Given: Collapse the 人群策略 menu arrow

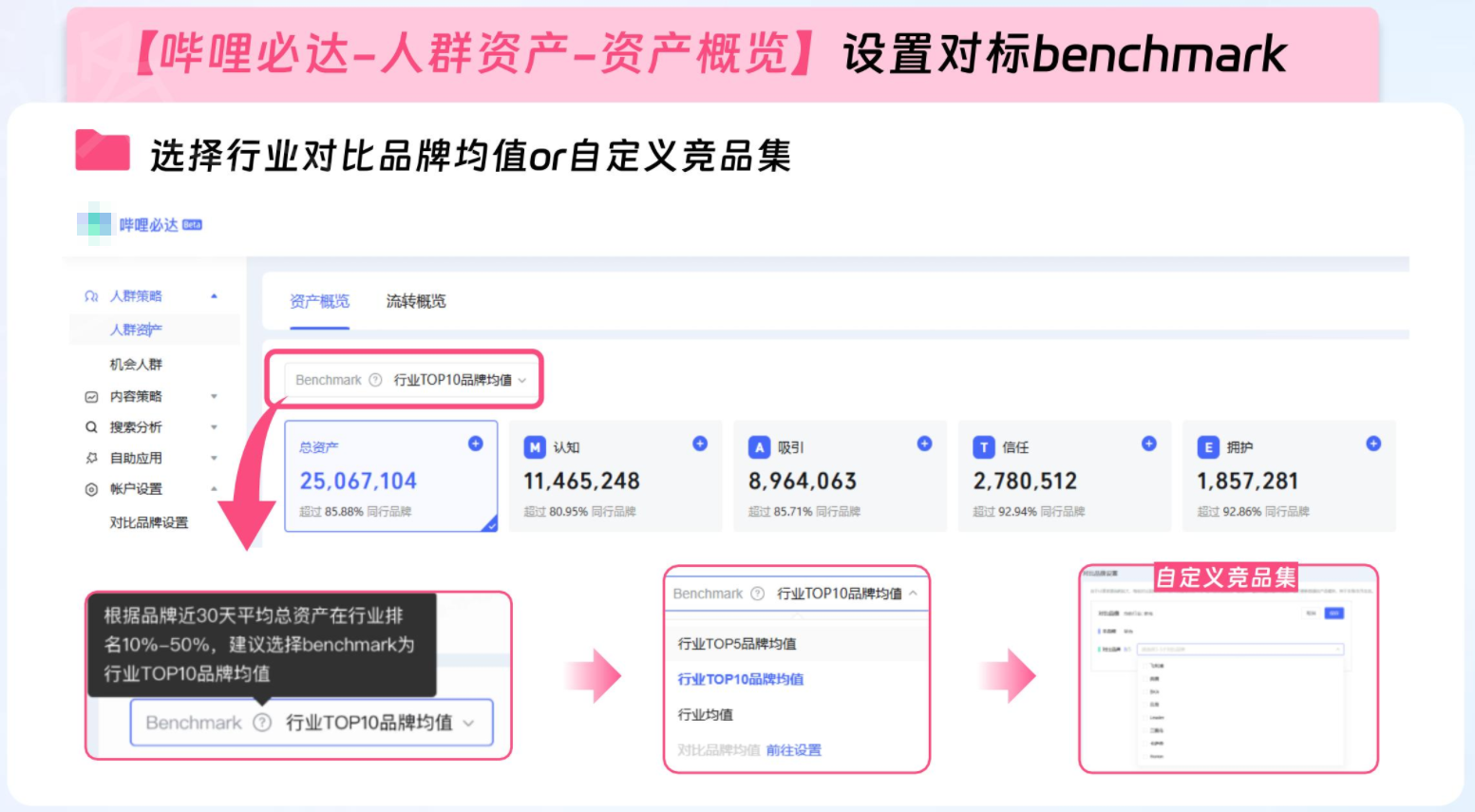Looking at the screenshot, I should [215, 296].
